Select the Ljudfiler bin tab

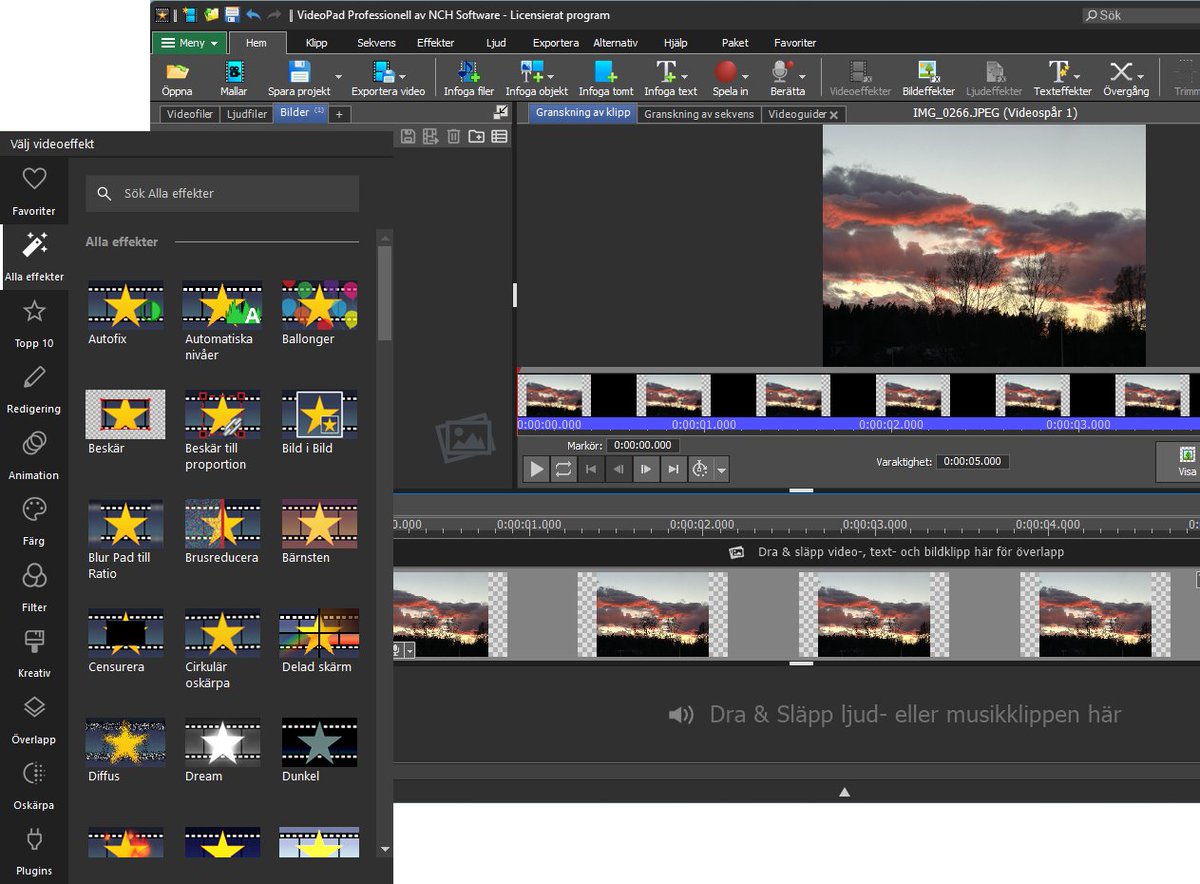(246, 114)
